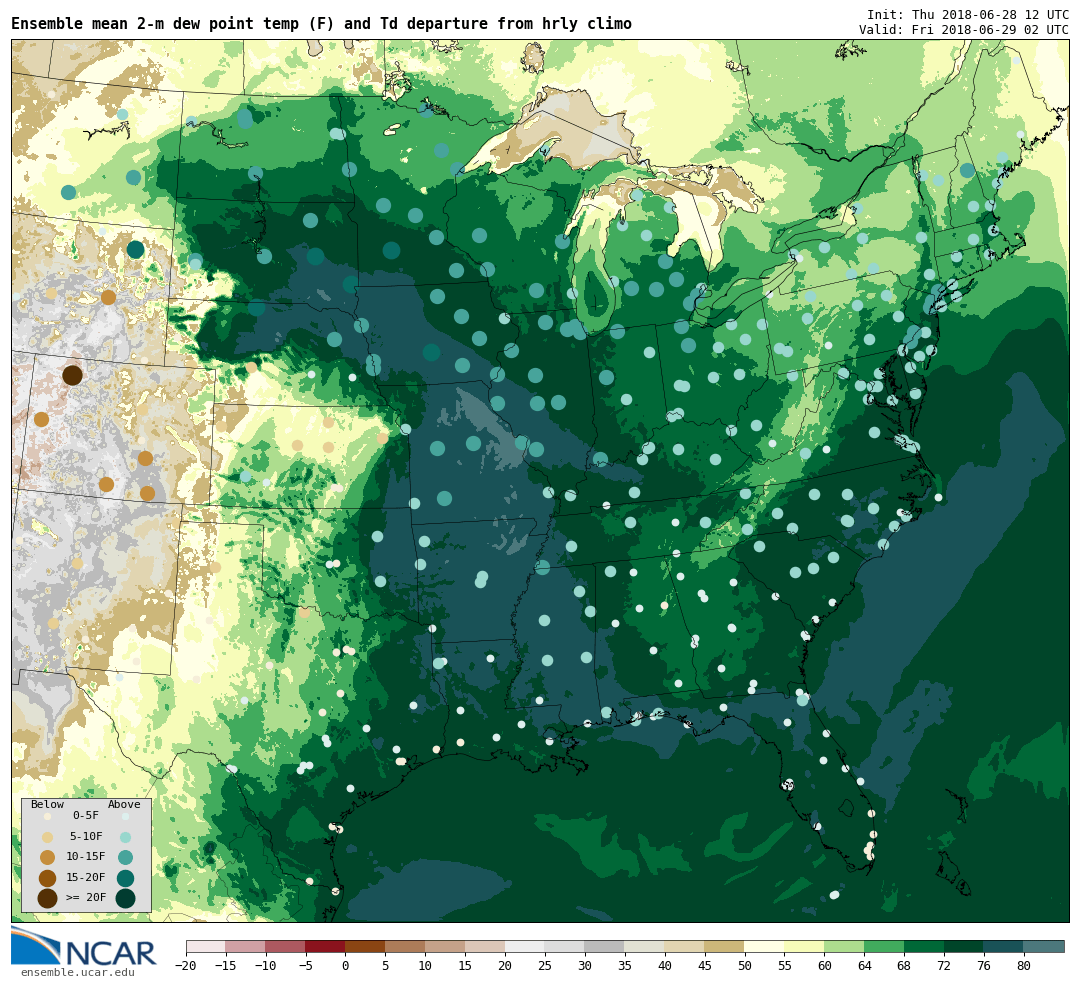
Task: Pick the light green swatch between 60 and 64
Action: [x=844, y=946]
